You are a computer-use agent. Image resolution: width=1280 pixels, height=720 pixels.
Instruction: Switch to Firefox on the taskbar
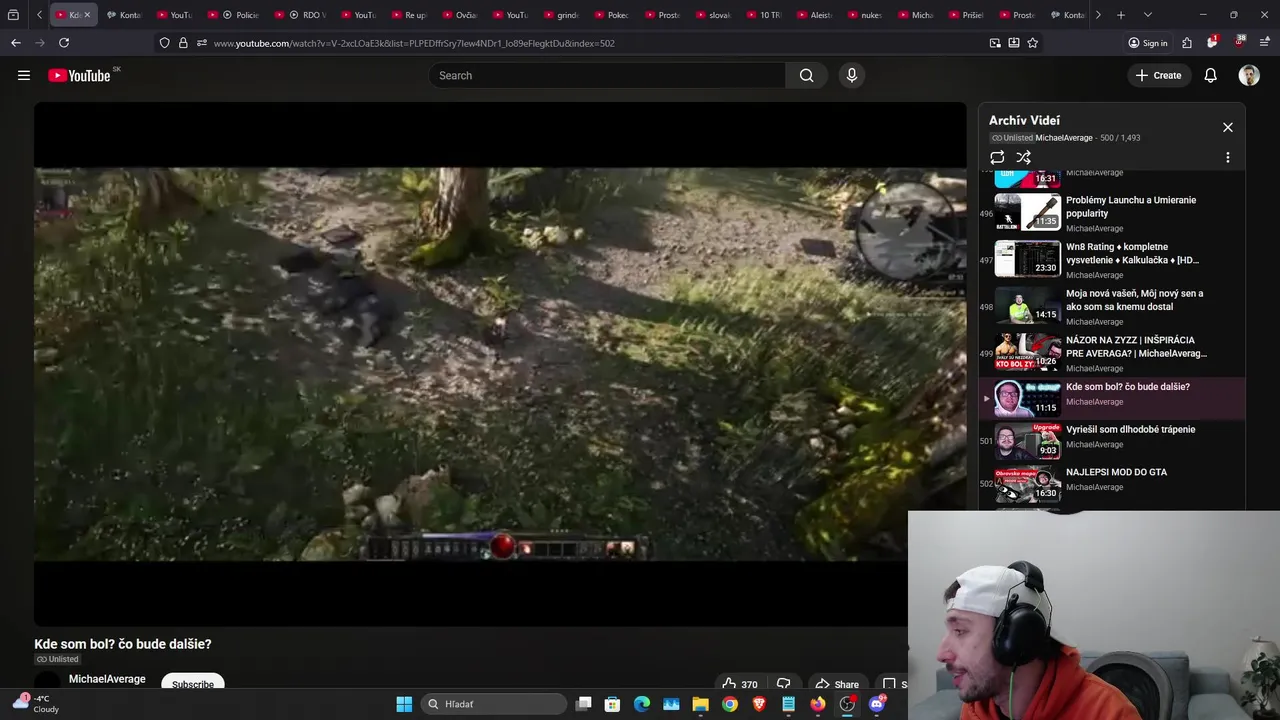818,704
